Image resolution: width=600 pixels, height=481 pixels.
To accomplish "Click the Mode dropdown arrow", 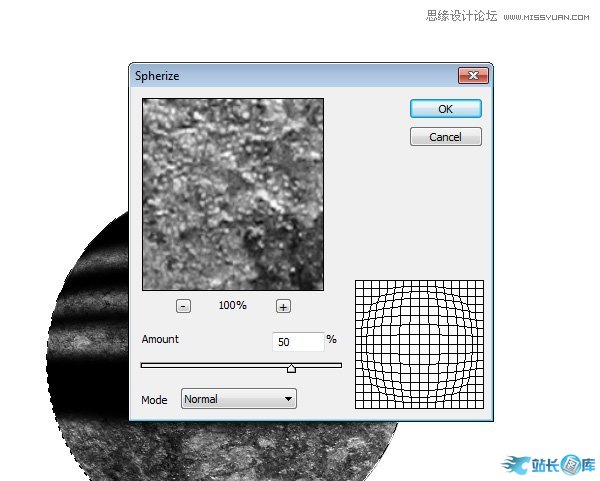I will [289, 399].
